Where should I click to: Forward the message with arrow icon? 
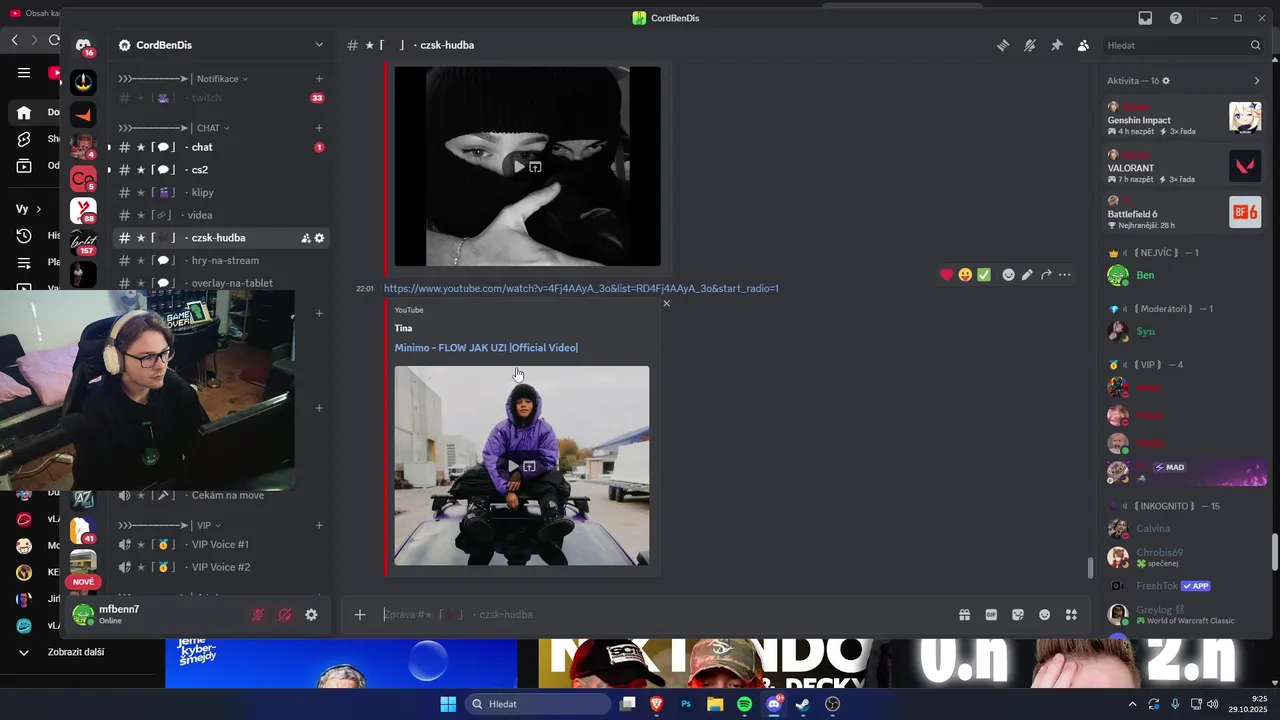[x=1046, y=274]
